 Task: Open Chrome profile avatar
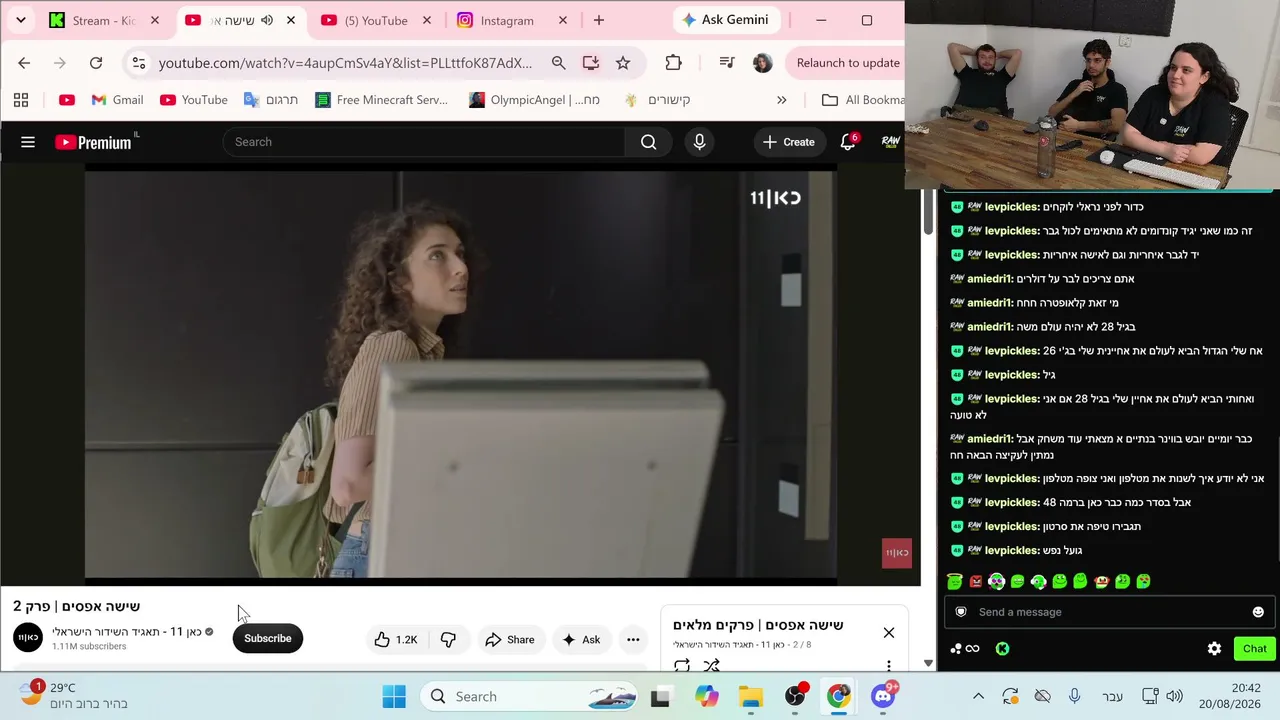pos(762,63)
